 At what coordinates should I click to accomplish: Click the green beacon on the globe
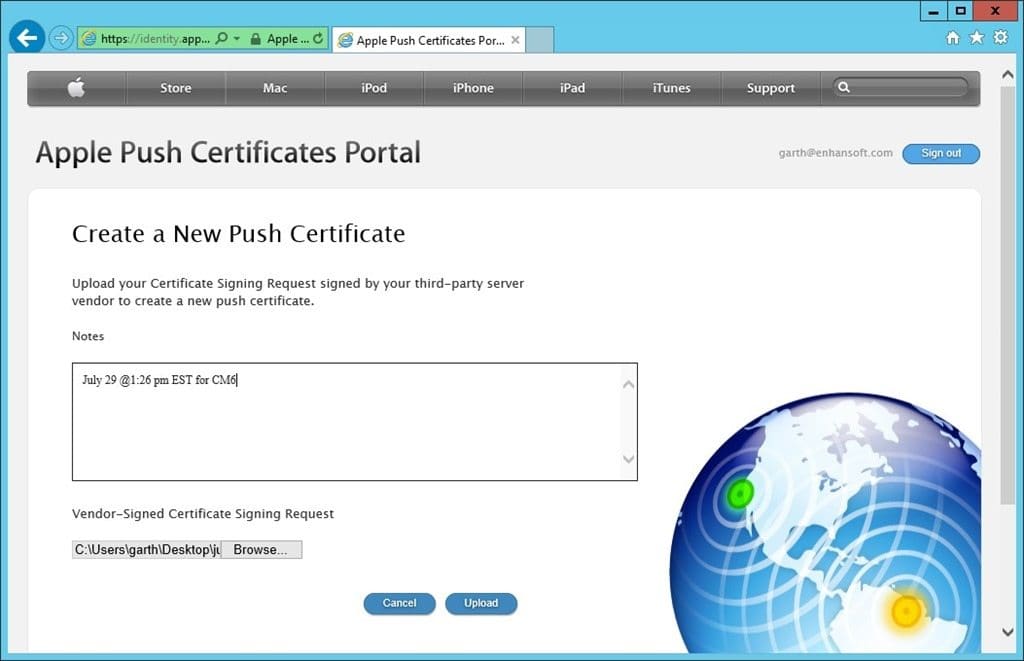(740, 493)
